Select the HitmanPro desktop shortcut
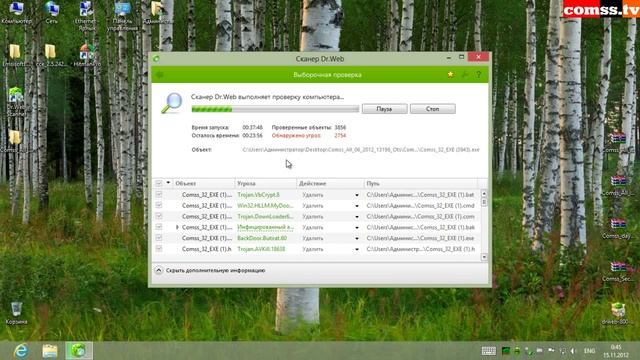 coord(87,56)
